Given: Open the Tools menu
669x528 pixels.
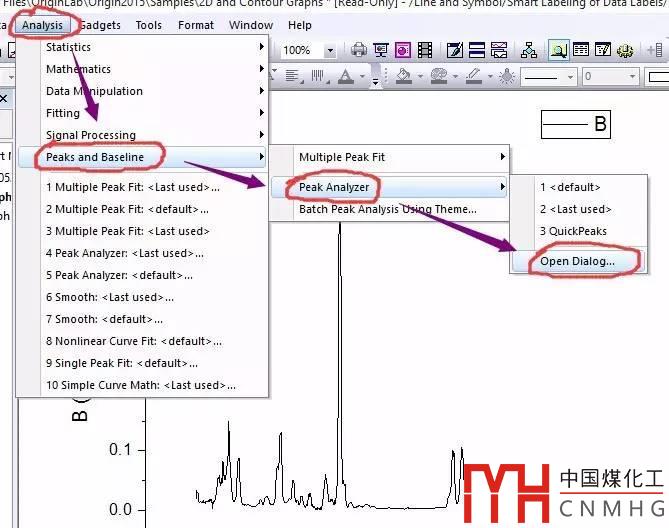Looking at the screenshot, I should point(148,25).
